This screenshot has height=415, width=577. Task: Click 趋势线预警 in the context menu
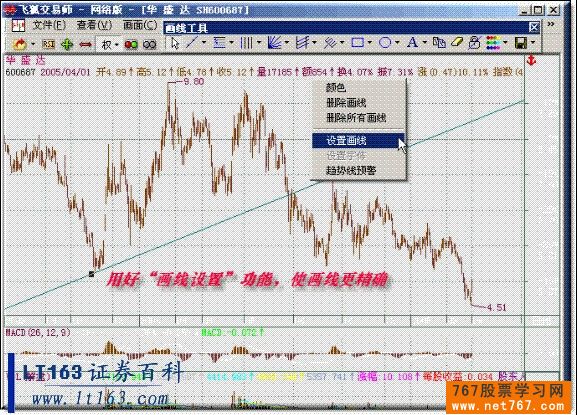point(351,171)
